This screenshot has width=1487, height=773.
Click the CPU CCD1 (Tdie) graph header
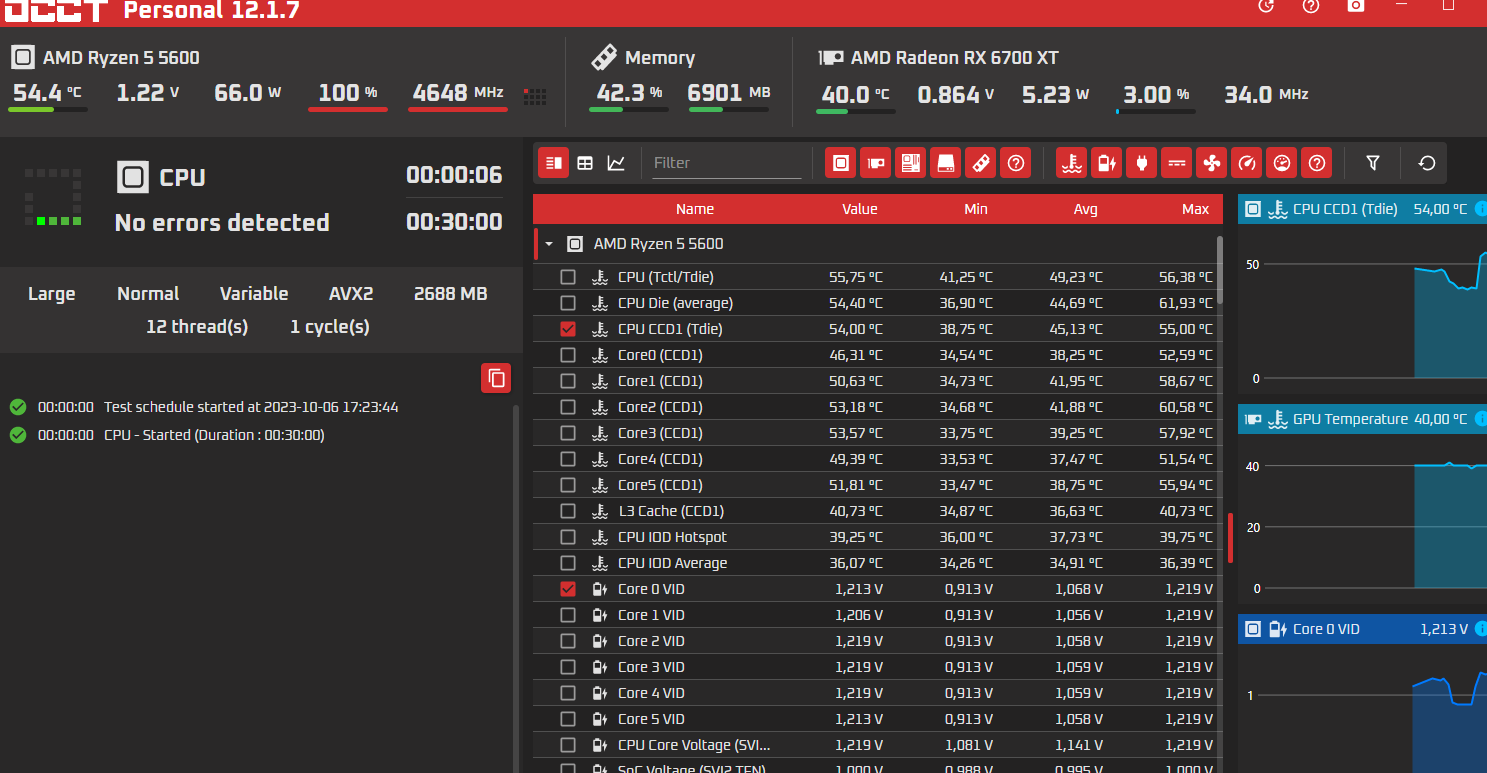click(x=1362, y=209)
